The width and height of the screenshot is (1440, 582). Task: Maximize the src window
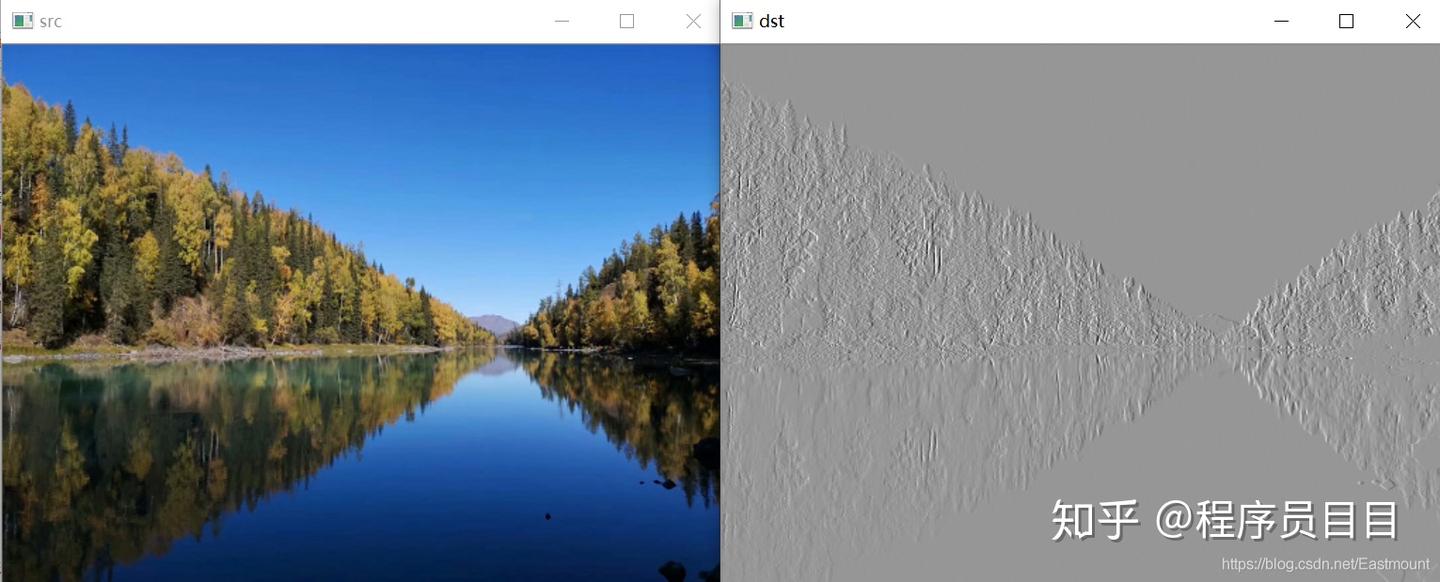tap(627, 21)
